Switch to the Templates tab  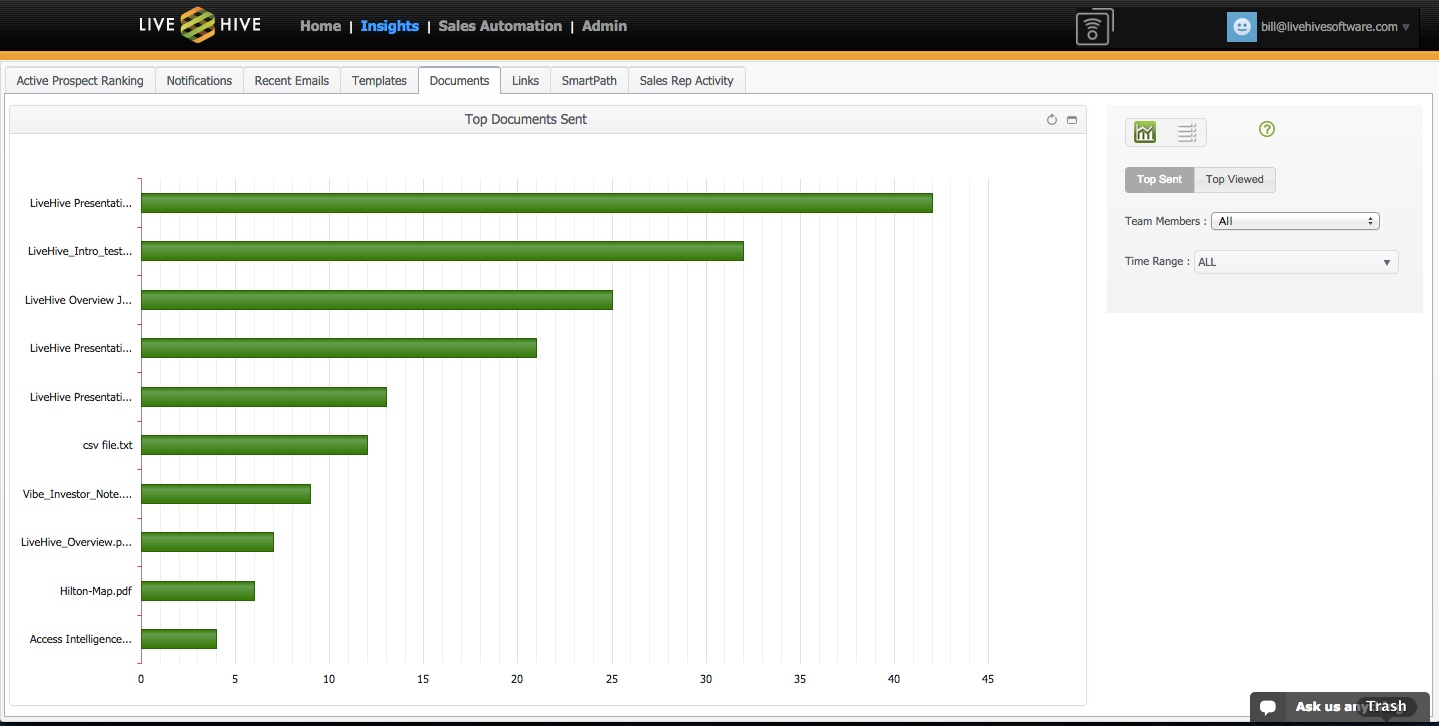[x=379, y=81]
